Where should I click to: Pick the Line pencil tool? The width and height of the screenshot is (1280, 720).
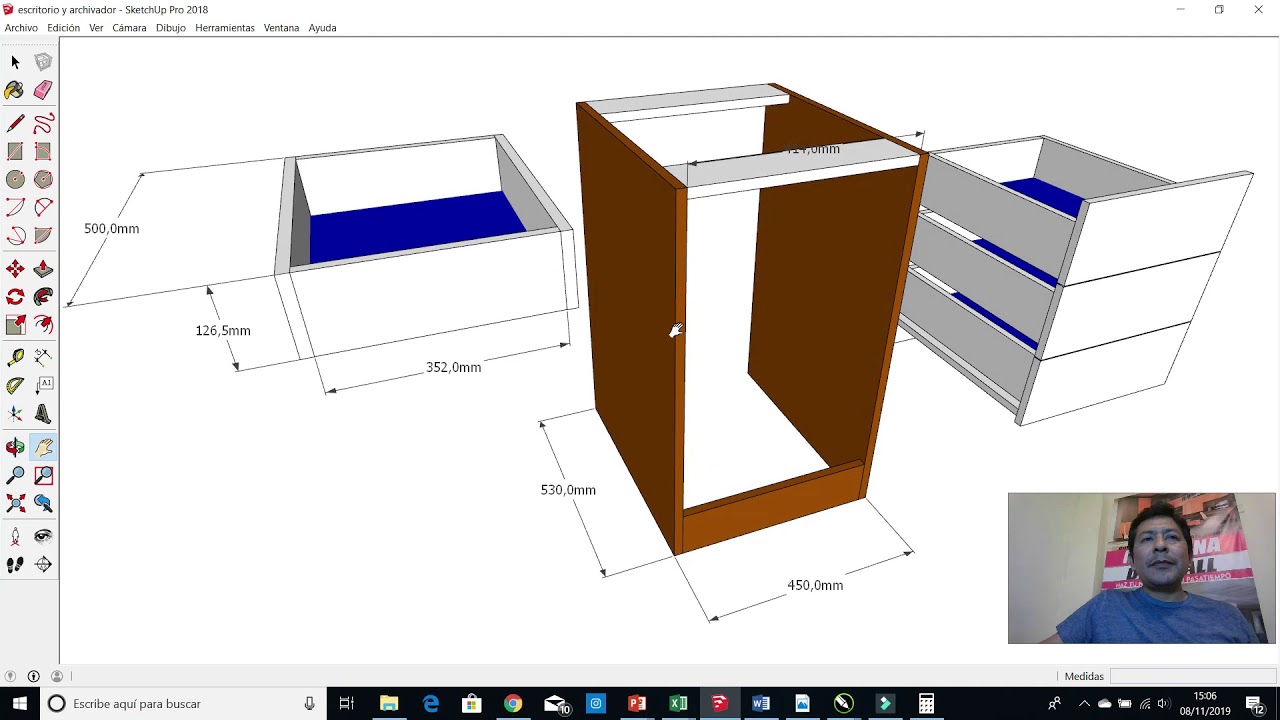coord(15,124)
